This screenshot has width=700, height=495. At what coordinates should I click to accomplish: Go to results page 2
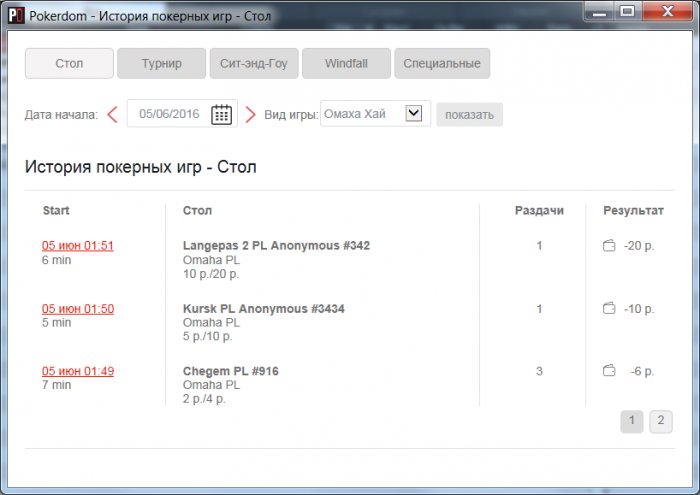661,421
